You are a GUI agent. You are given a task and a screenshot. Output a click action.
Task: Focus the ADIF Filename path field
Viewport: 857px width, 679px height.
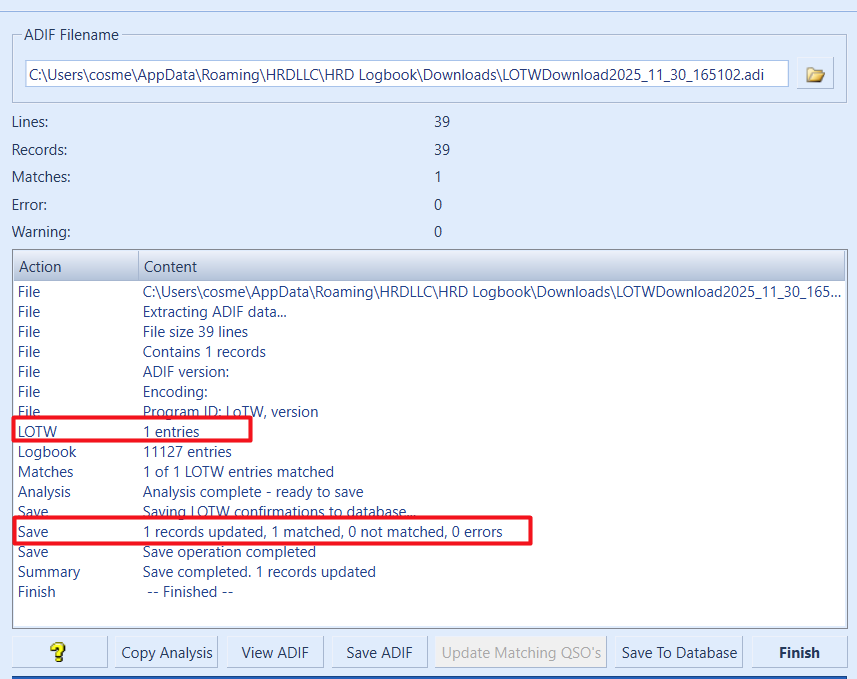[406, 74]
